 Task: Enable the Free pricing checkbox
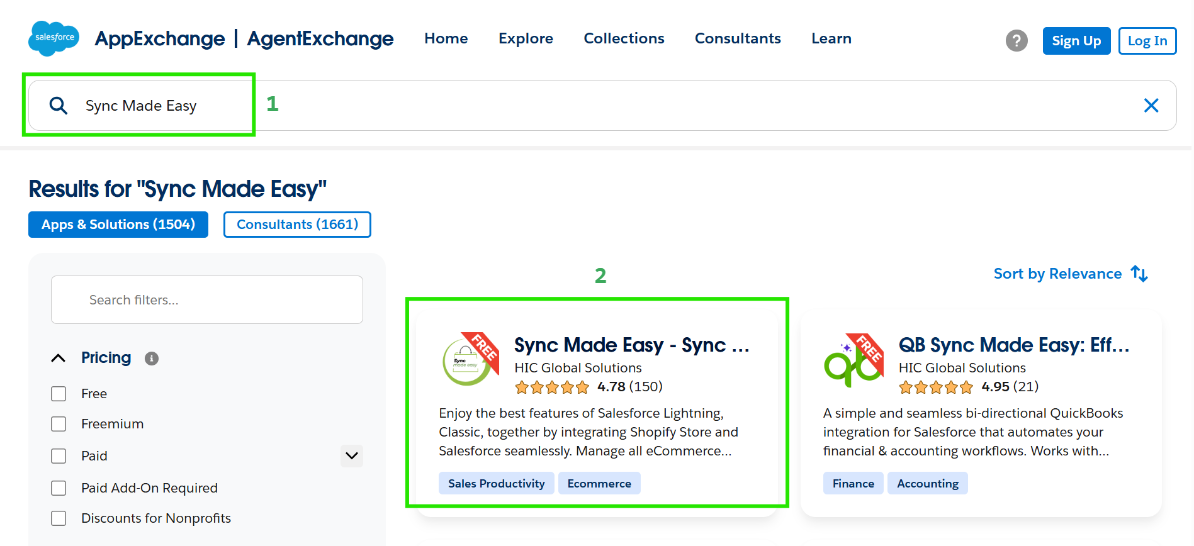[x=59, y=394]
